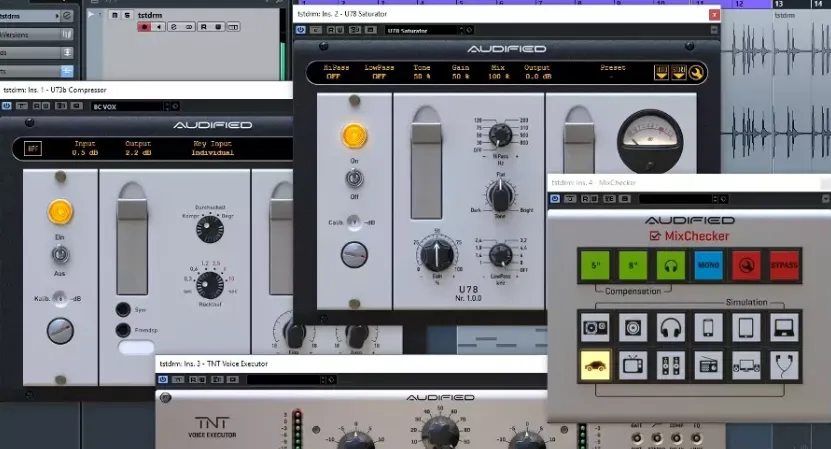
Task: Click the U78 Saturator Gain knob
Action: 437,254
